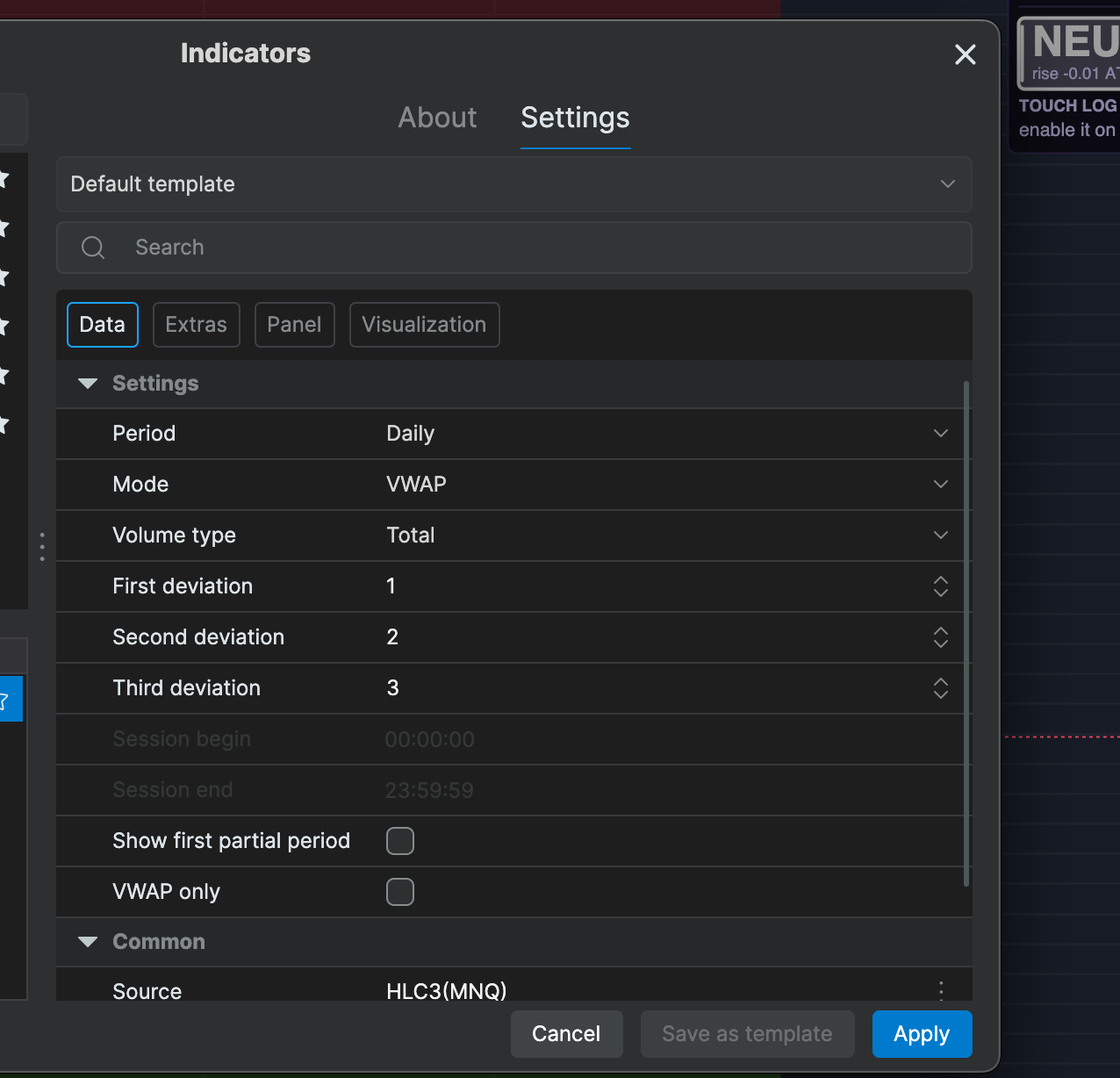Click the Cancel button
Viewport: 1120px width, 1078px height.
tap(567, 1034)
